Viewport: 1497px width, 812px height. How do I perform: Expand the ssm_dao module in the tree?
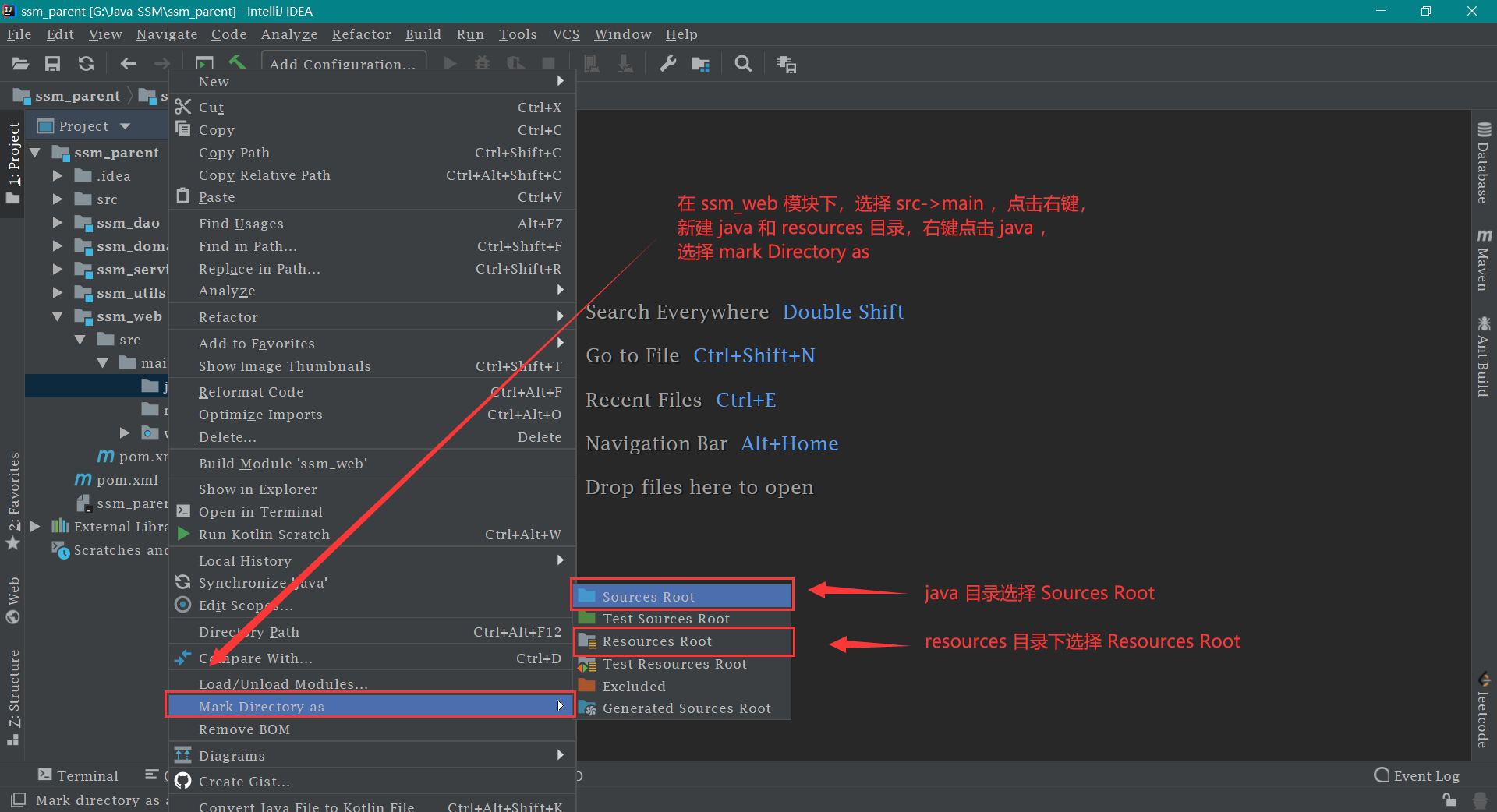(x=58, y=223)
